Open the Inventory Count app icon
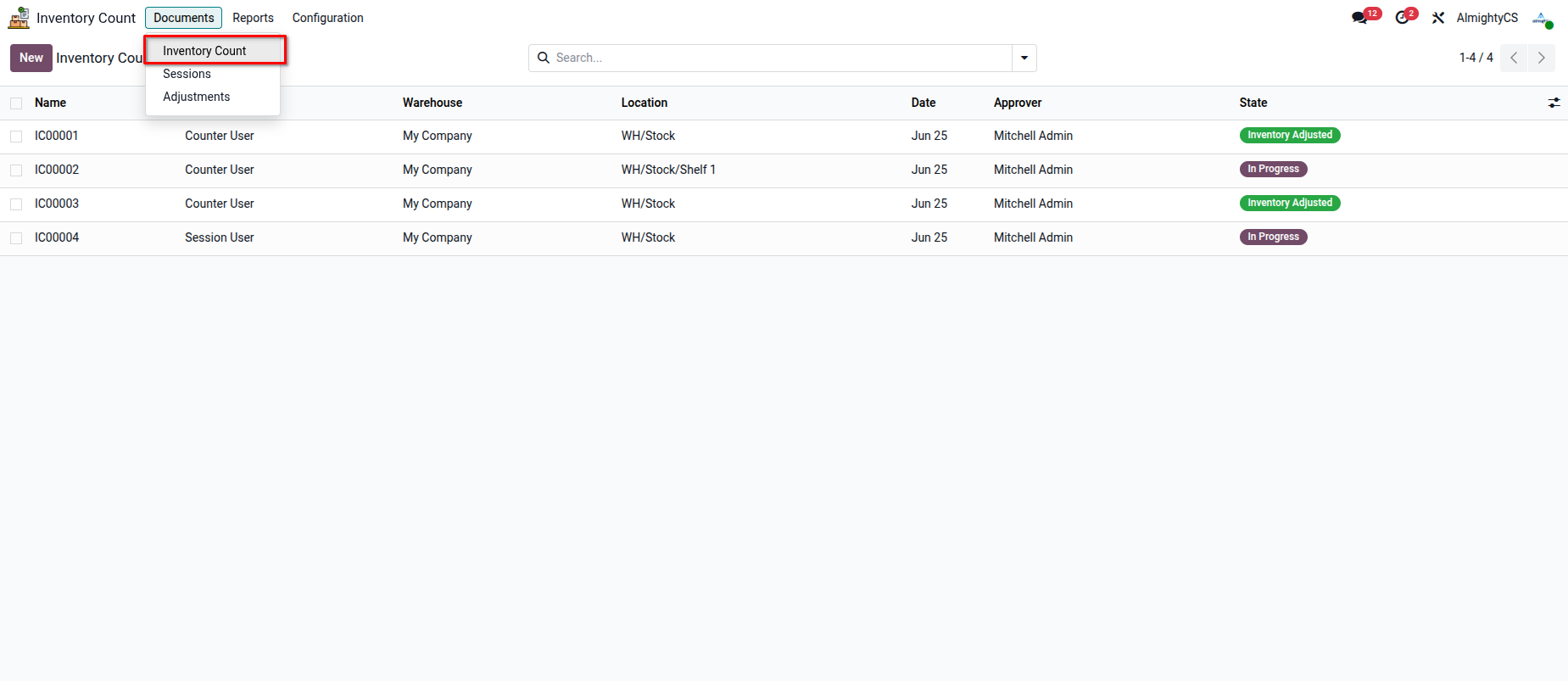Viewport: 1568px width, 681px height. 19,18
